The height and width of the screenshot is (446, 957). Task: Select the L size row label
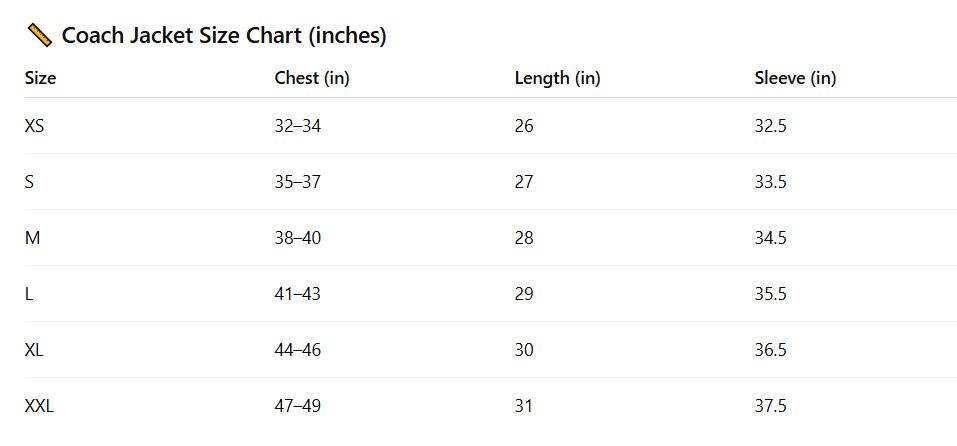[29, 294]
